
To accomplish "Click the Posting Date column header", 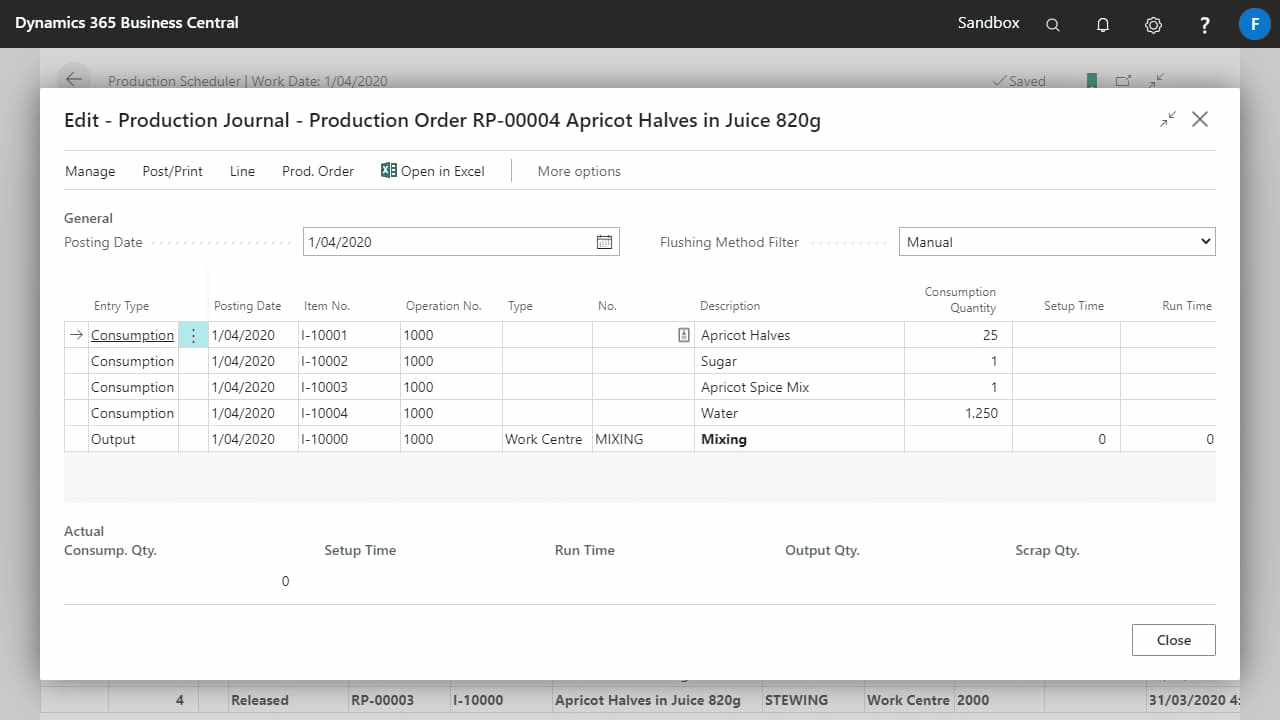I will pyautogui.click(x=248, y=306).
